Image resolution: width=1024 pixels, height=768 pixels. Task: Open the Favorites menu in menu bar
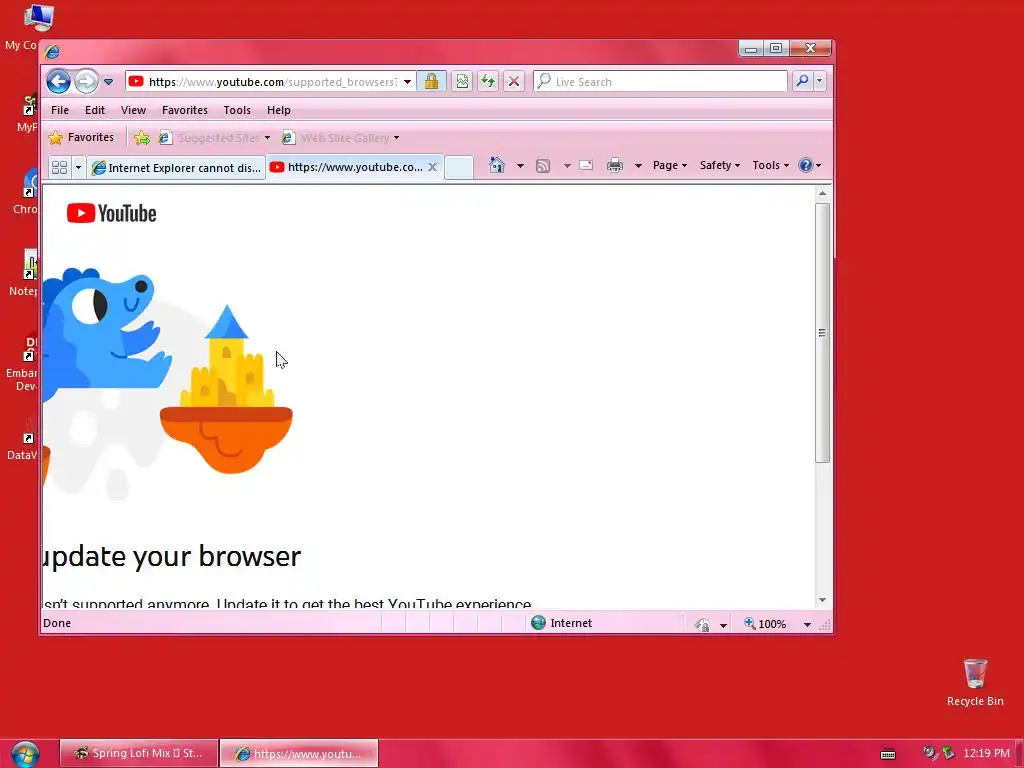tap(185, 110)
